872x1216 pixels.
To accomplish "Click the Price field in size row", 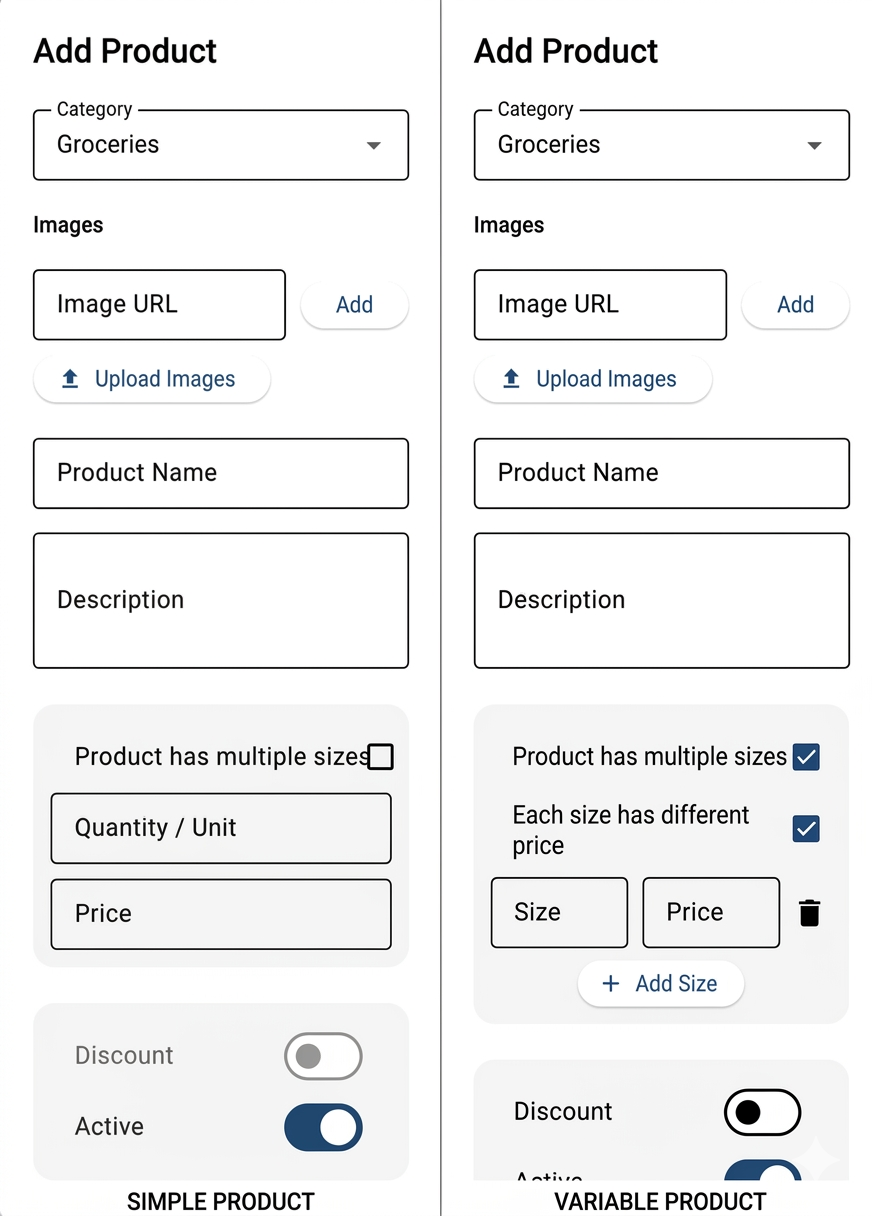I will pyautogui.click(x=710, y=912).
